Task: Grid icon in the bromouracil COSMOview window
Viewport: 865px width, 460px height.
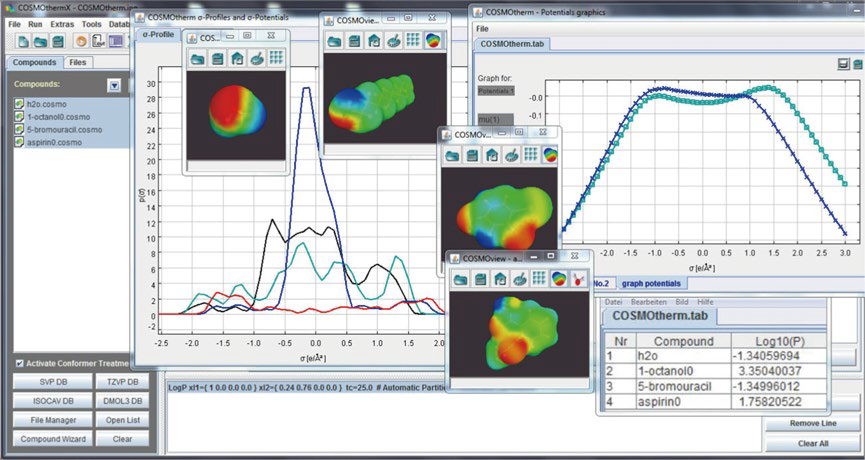Action: click(x=531, y=156)
